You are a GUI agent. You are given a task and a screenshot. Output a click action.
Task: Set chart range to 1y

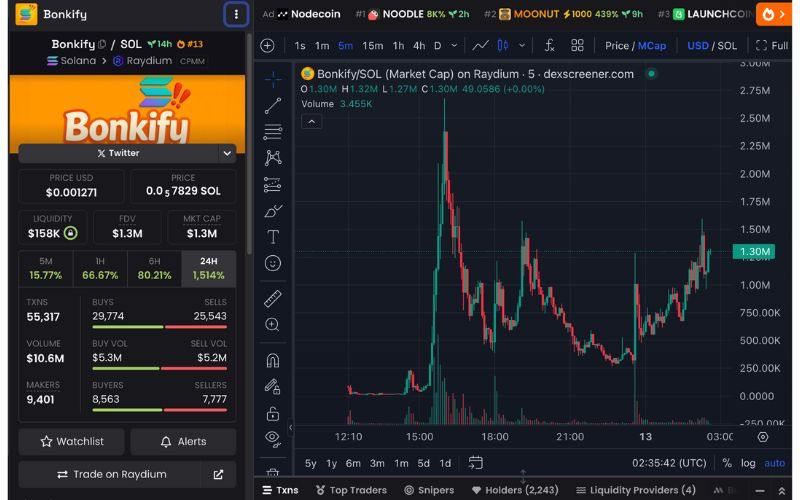tap(332, 463)
